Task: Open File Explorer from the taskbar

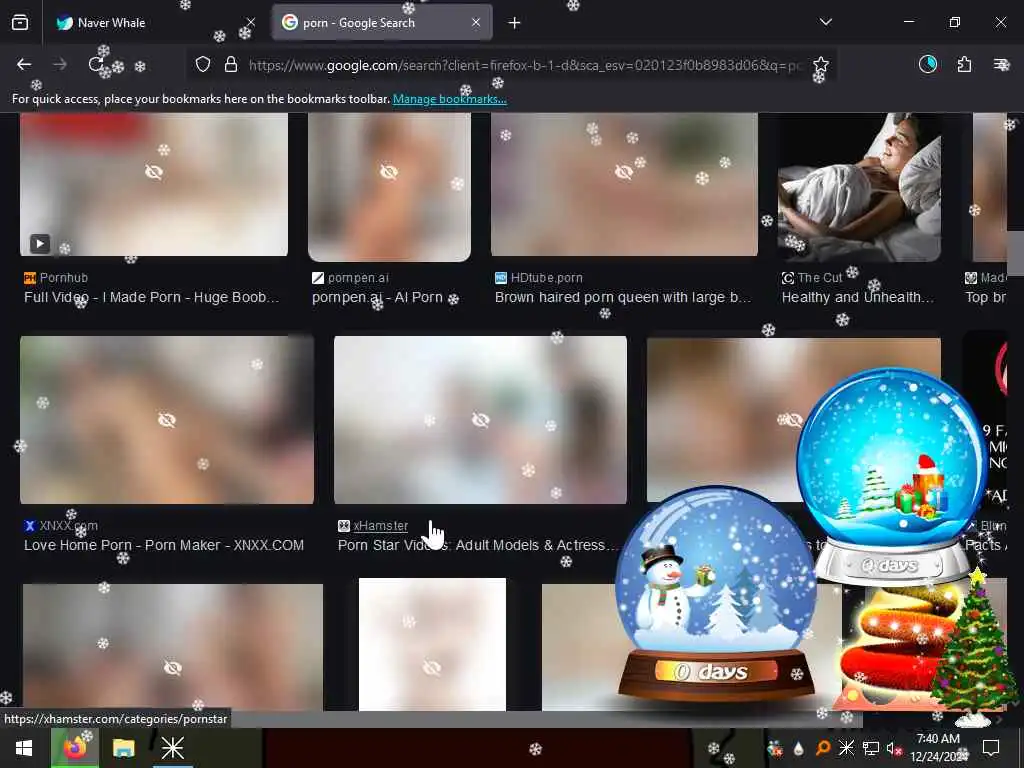Action: point(123,748)
